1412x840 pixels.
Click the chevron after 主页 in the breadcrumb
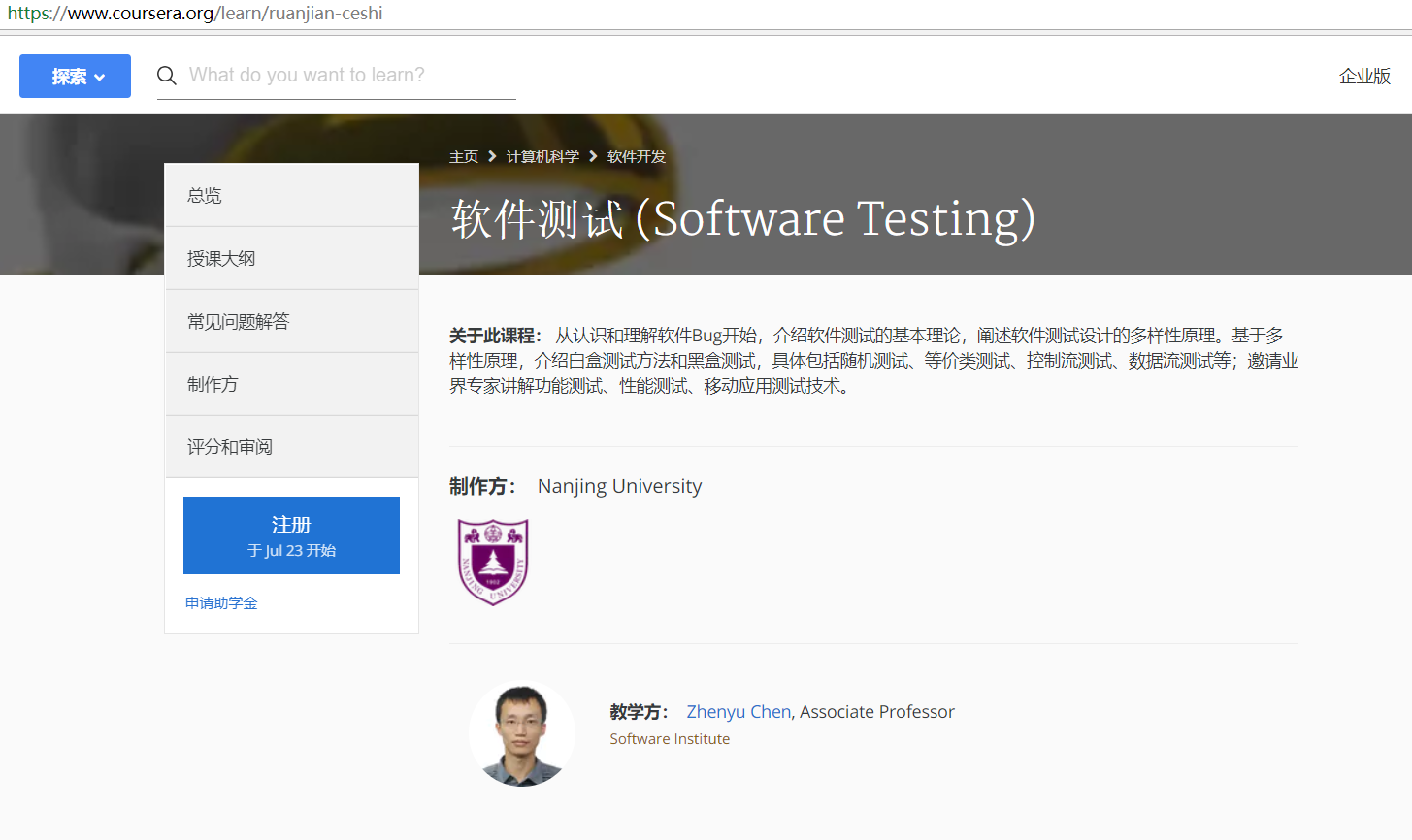pos(492,156)
